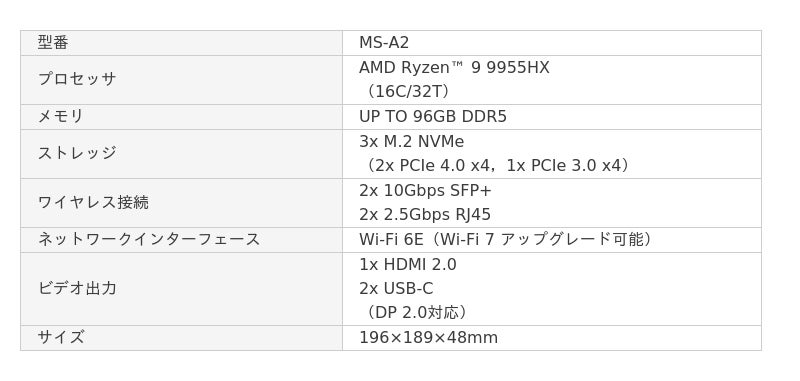
Task: Click the 2x 10Gbps SFP+ text
Action: pos(425,190)
